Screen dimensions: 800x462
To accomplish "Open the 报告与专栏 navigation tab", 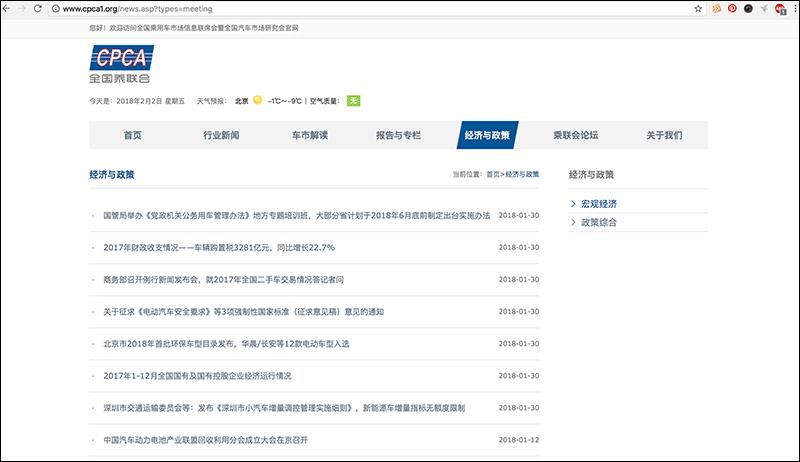I will (x=398, y=135).
